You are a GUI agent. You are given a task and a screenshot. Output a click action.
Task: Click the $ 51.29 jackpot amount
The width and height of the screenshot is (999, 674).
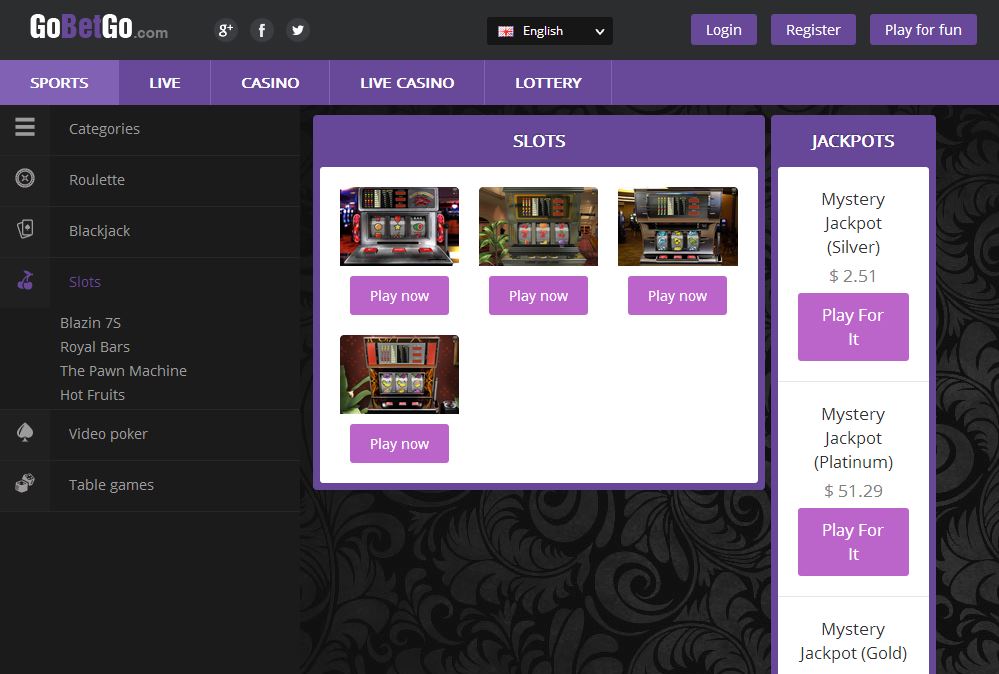853,491
